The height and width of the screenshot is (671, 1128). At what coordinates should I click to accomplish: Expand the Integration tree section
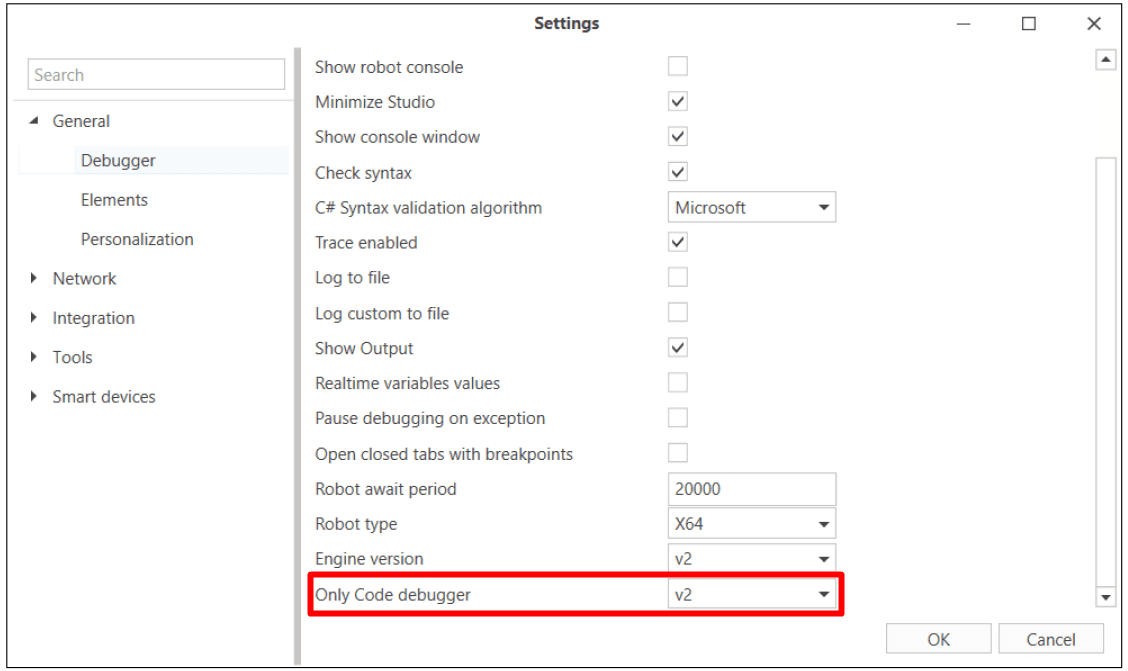point(35,318)
